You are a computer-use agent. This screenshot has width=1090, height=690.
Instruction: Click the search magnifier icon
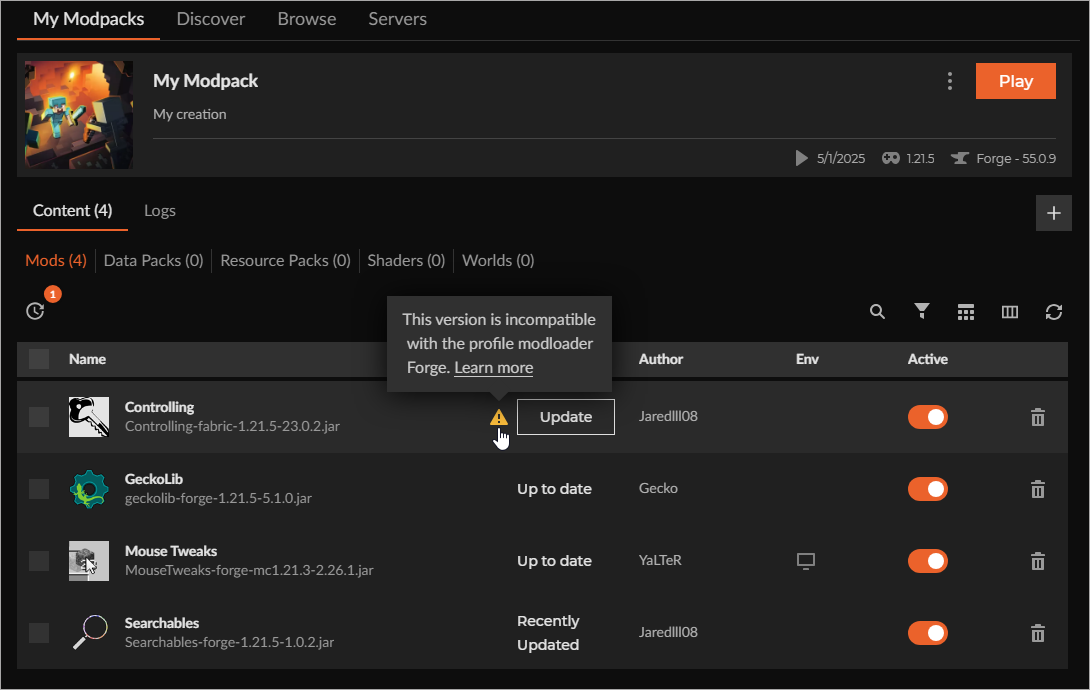point(877,311)
